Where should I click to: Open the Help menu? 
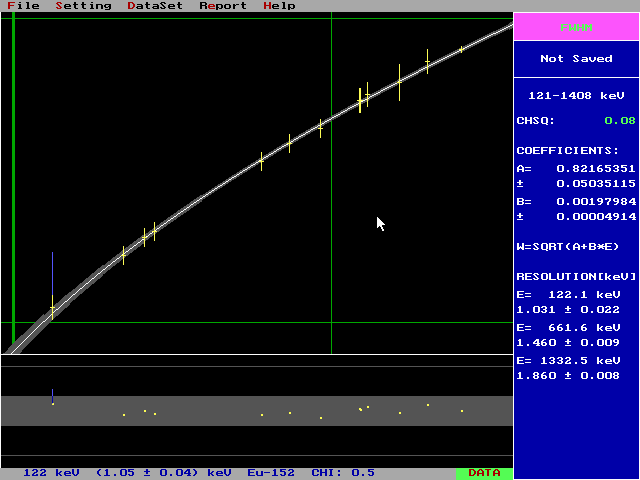[x=279, y=6]
